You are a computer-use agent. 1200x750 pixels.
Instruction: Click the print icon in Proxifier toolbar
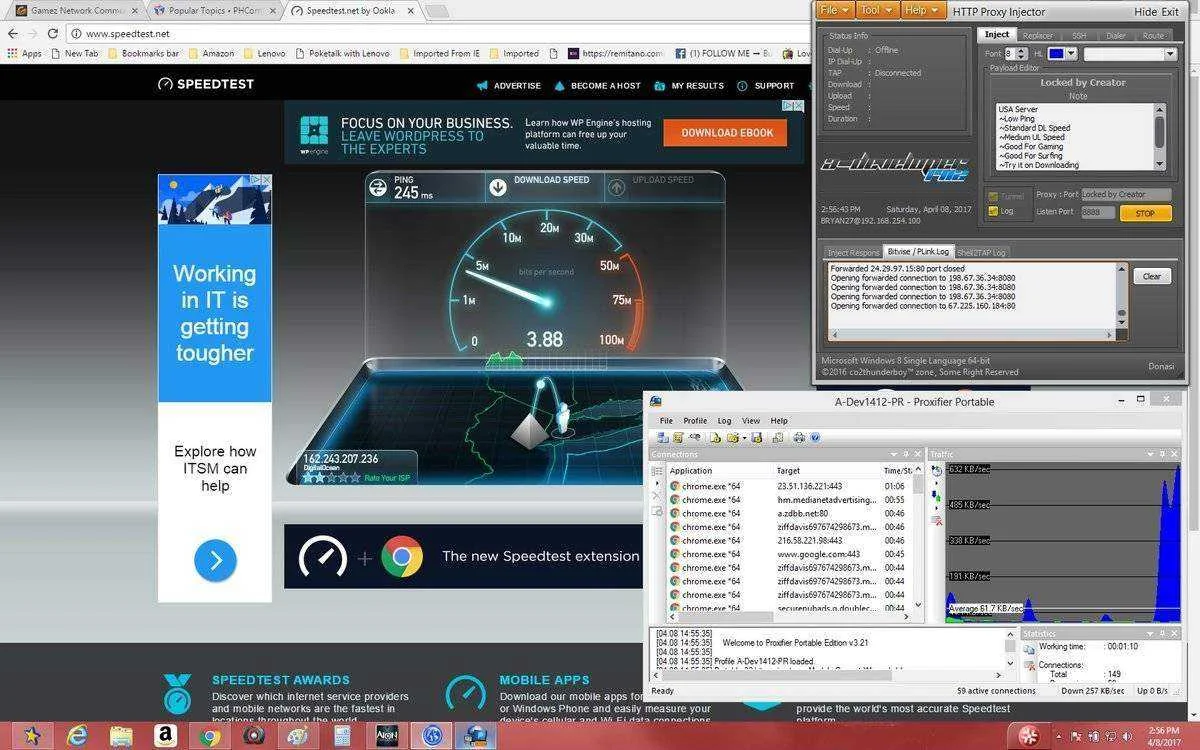coord(799,437)
